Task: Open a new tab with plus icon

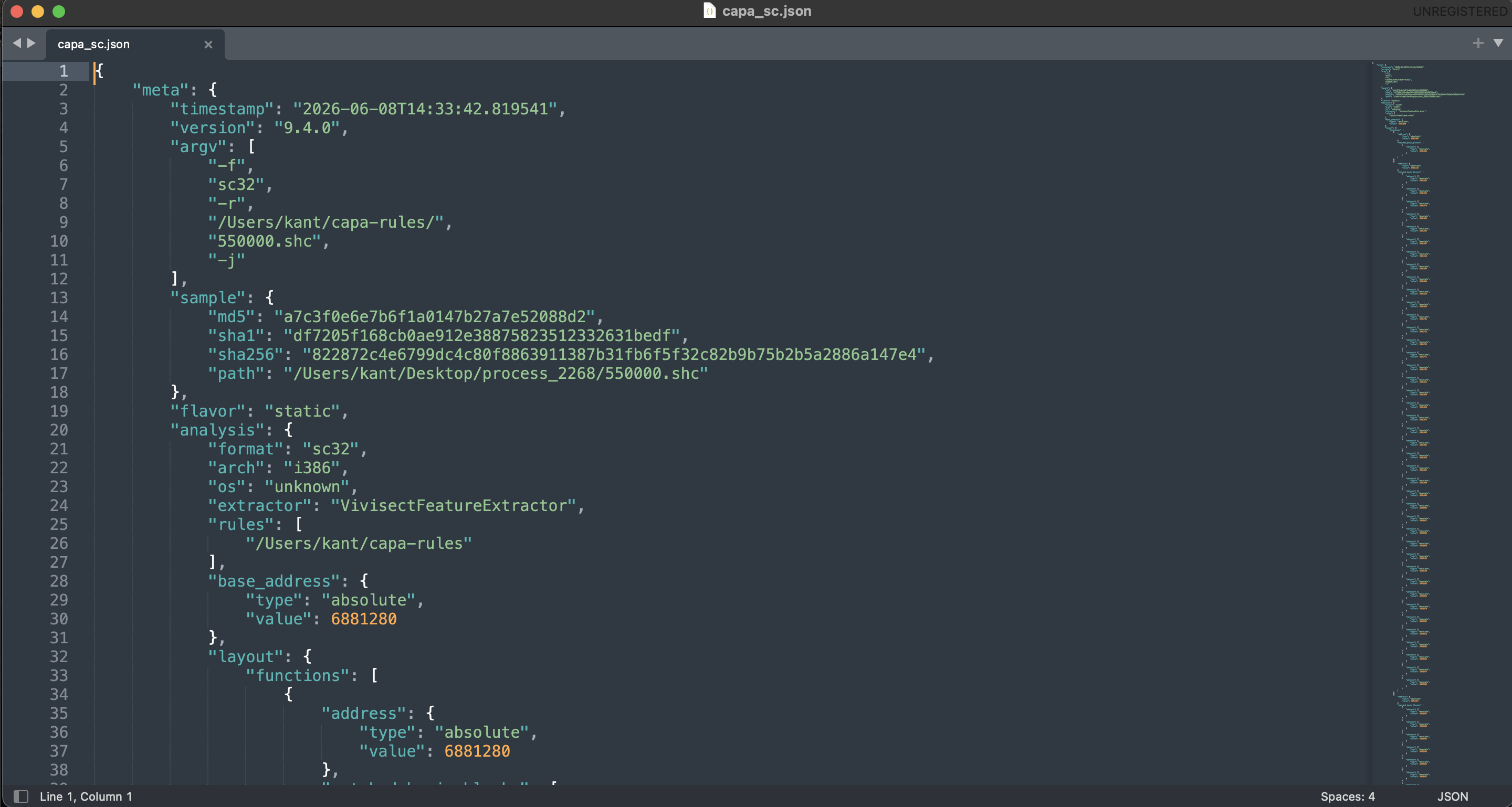Action: pos(1478,43)
